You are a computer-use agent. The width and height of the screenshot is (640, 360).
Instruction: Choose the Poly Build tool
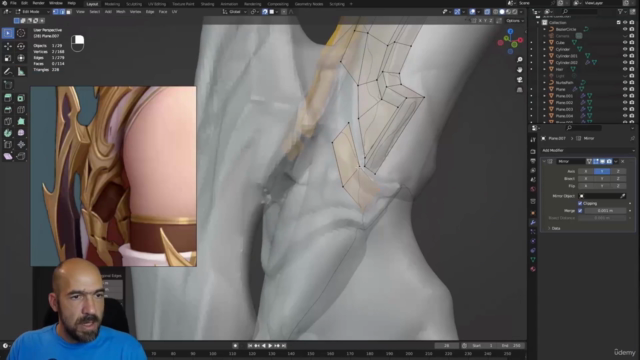[21, 121]
